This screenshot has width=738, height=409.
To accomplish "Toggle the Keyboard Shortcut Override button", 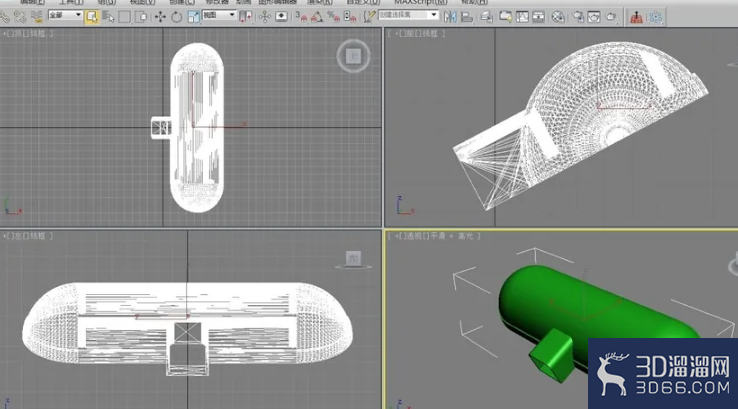I will coord(281,17).
